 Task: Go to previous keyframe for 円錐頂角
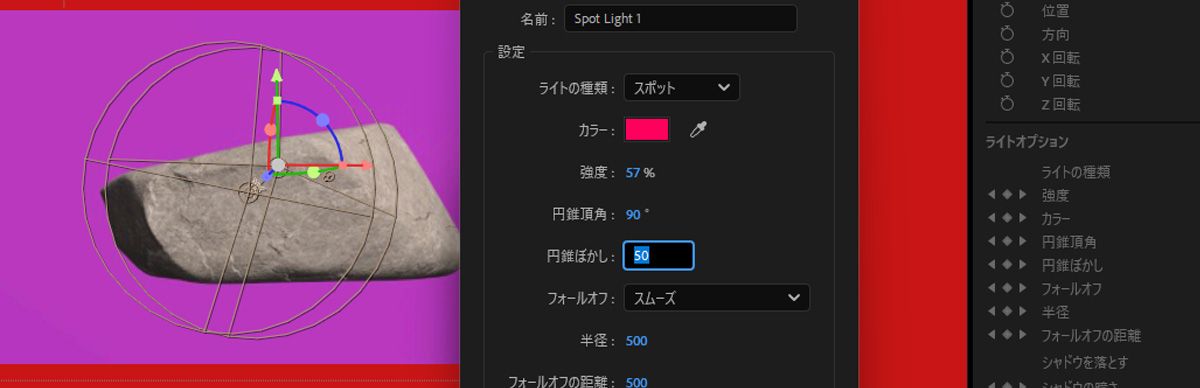coord(991,241)
